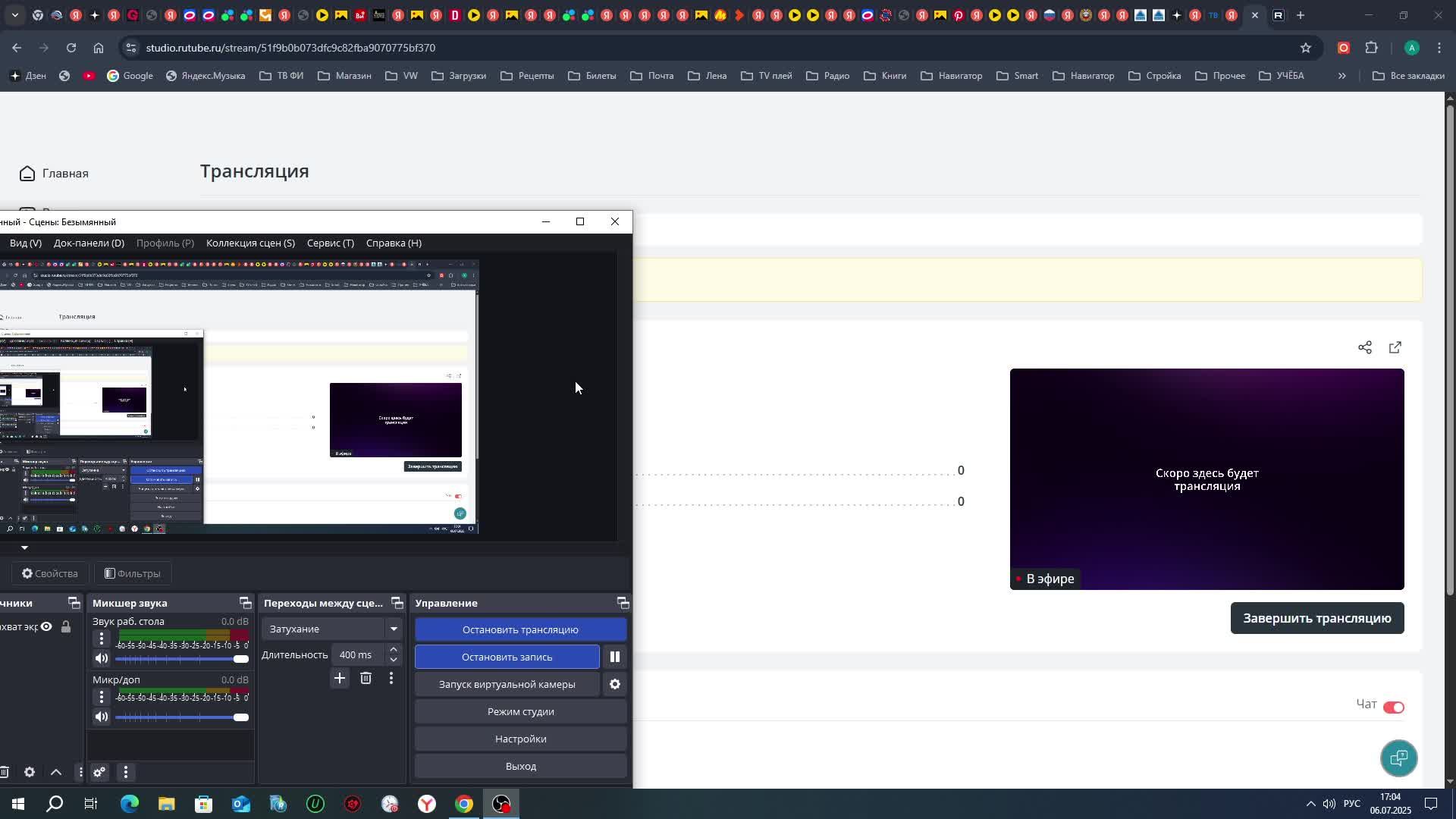
Task: Open options menu for Микр/доп
Action: (102, 697)
